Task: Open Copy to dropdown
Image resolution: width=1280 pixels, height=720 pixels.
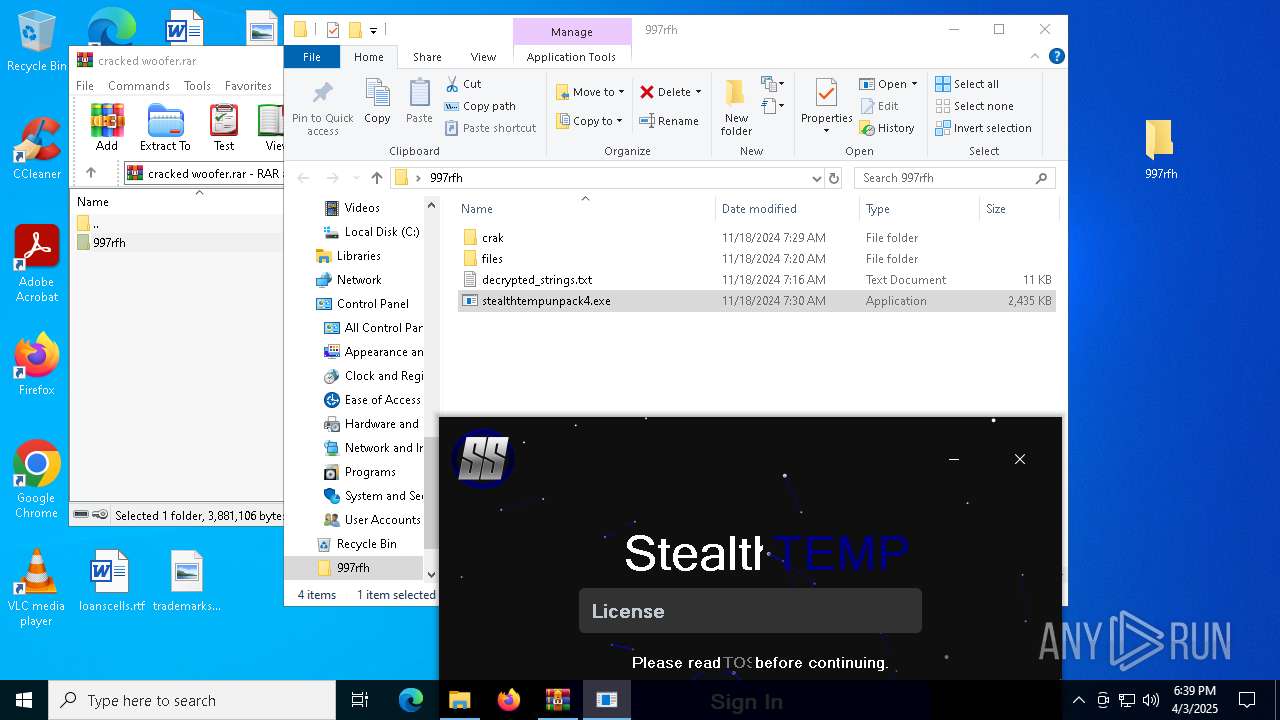Action: pyautogui.click(x=589, y=121)
